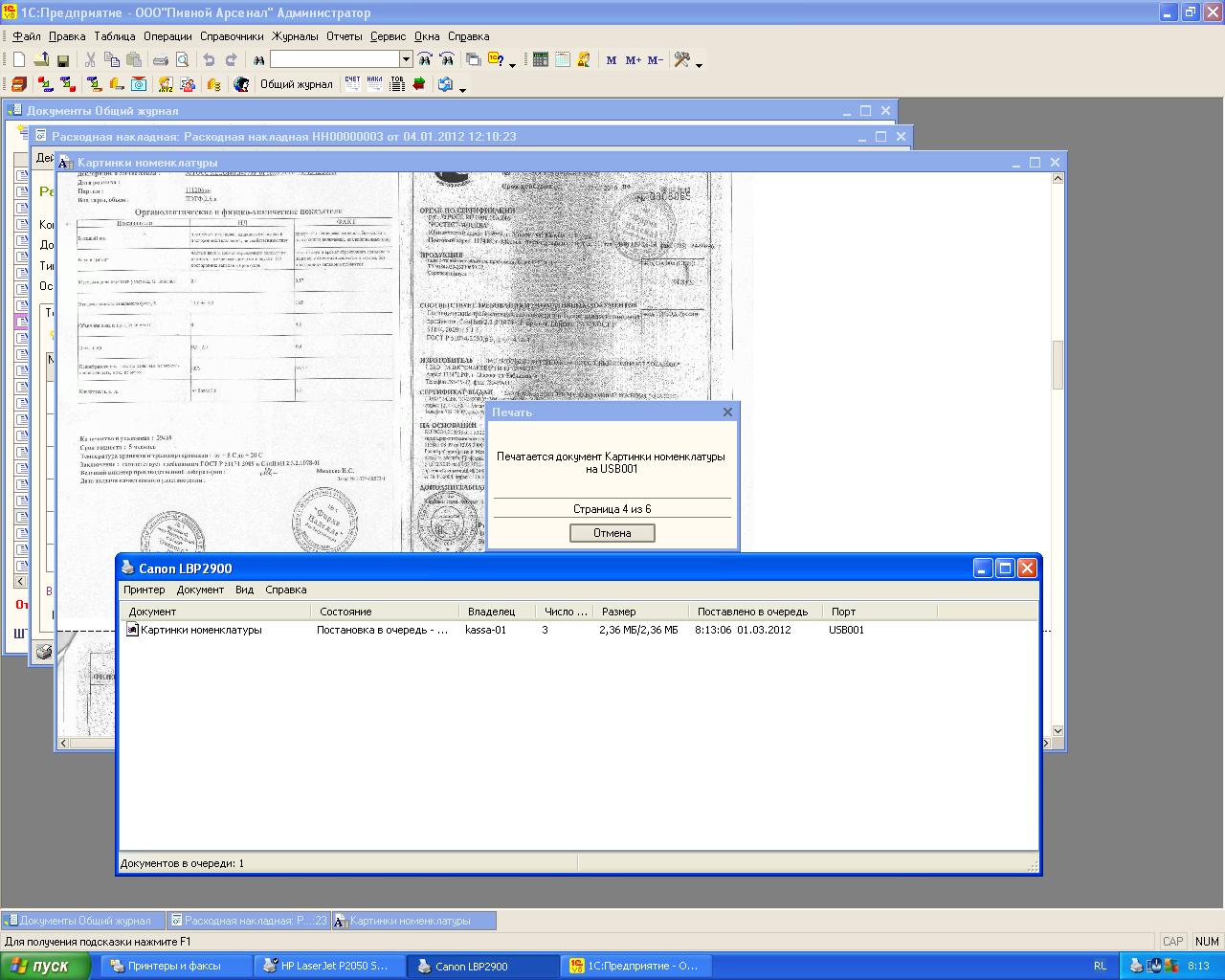The height and width of the screenshot is (980, 1225).
Task: Click the Open file icon in toolbar
Action: [41, 59]
